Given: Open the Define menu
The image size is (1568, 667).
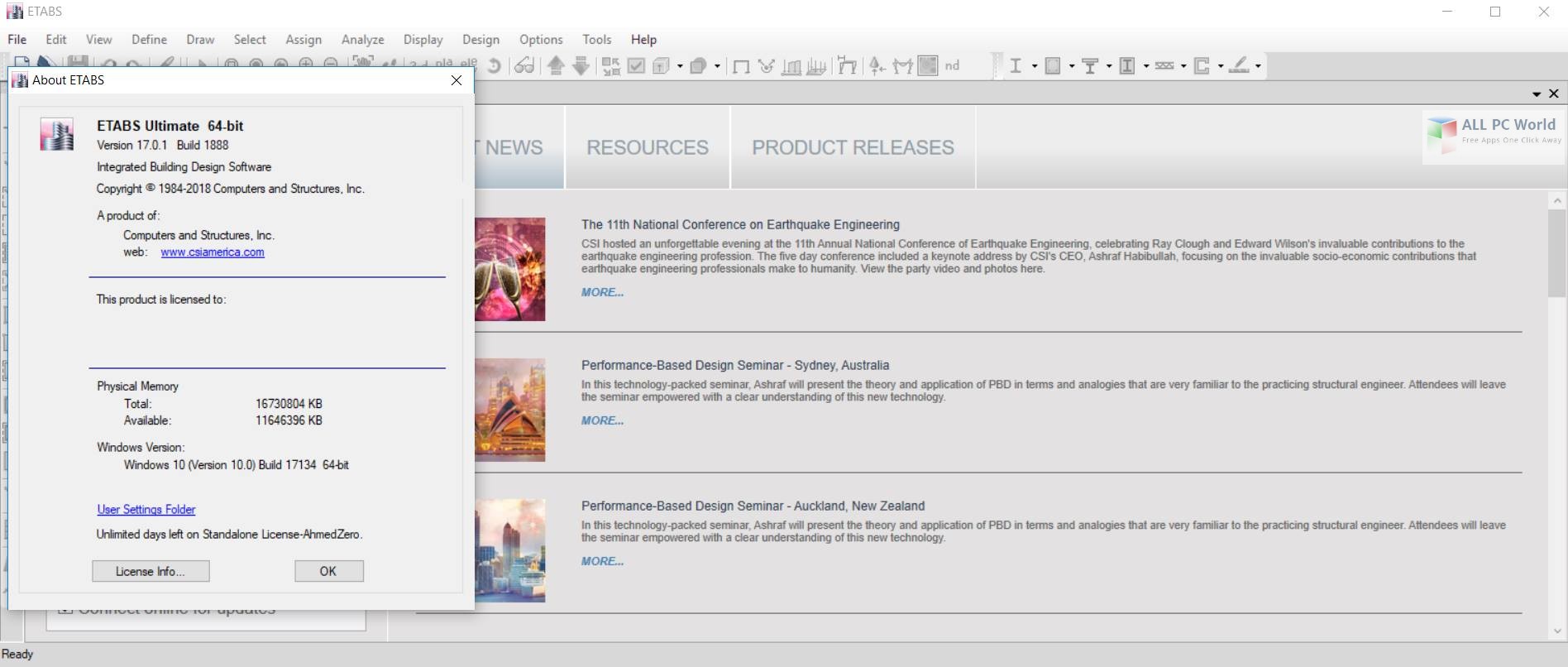Looking at the screenshot, I should tap(149, 39).
